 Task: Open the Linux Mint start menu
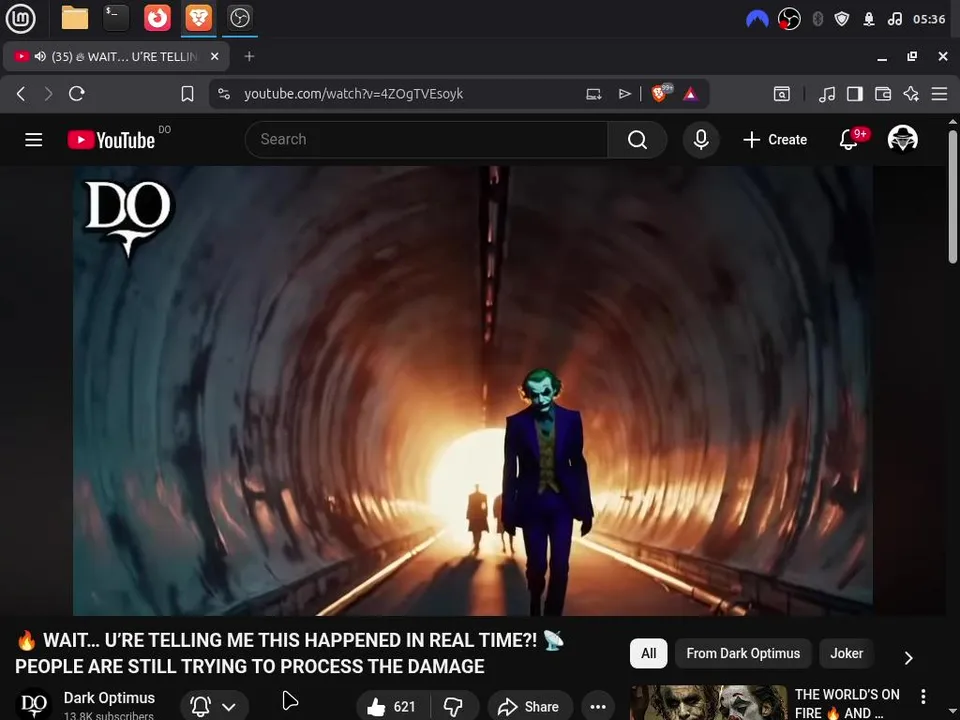20,18
